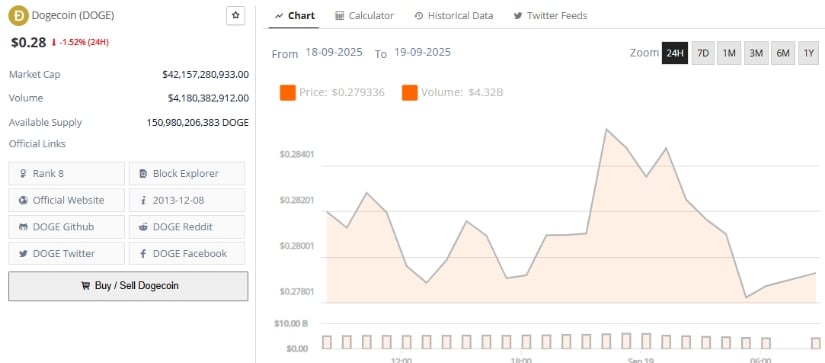Click the Volume: $4.32B legend label
The width and height of the screenshot is (825, 363).
click(x=462, y=93)
